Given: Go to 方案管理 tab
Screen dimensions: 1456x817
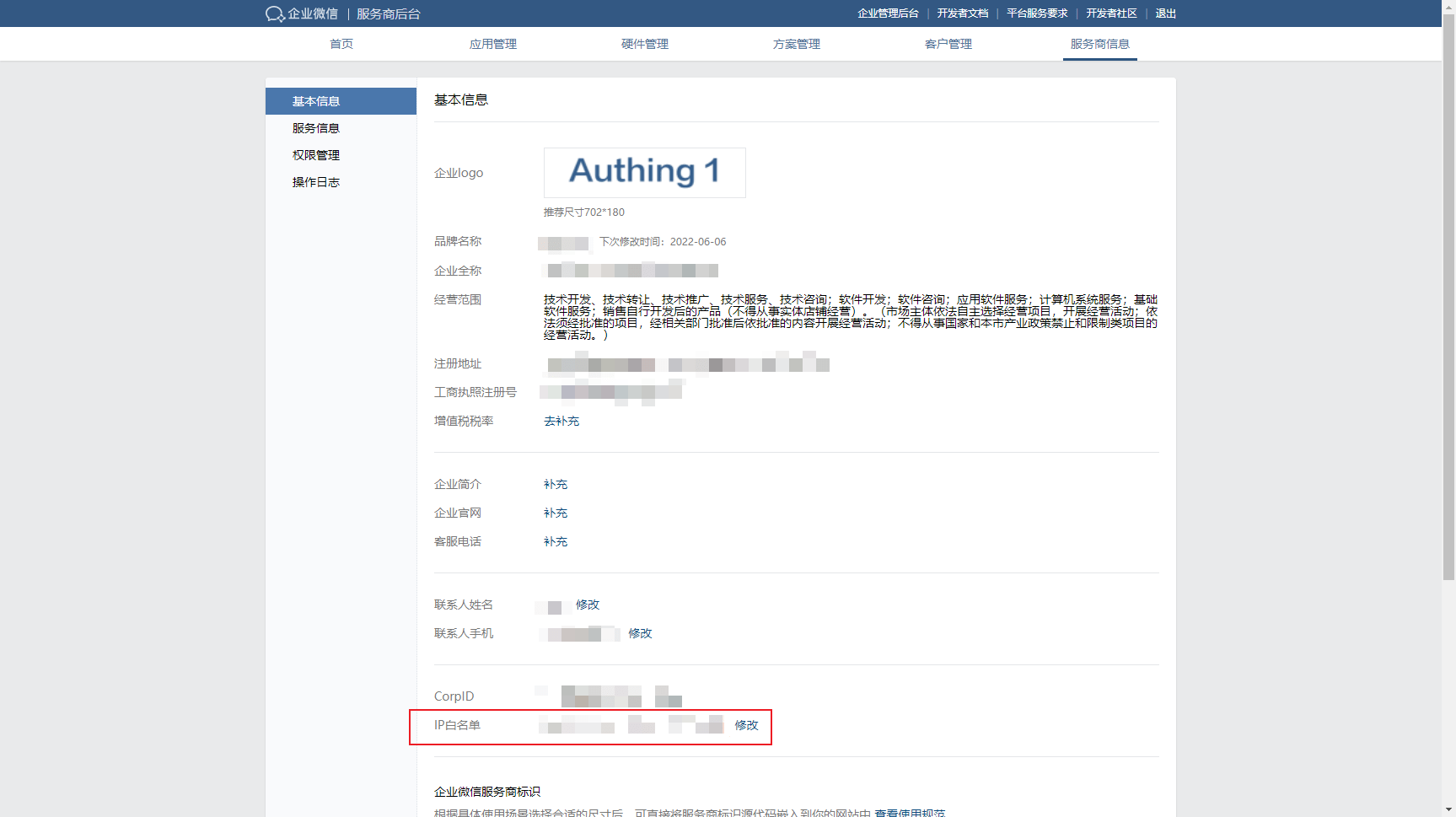Looking at the screenshot, I should point(797,44).
